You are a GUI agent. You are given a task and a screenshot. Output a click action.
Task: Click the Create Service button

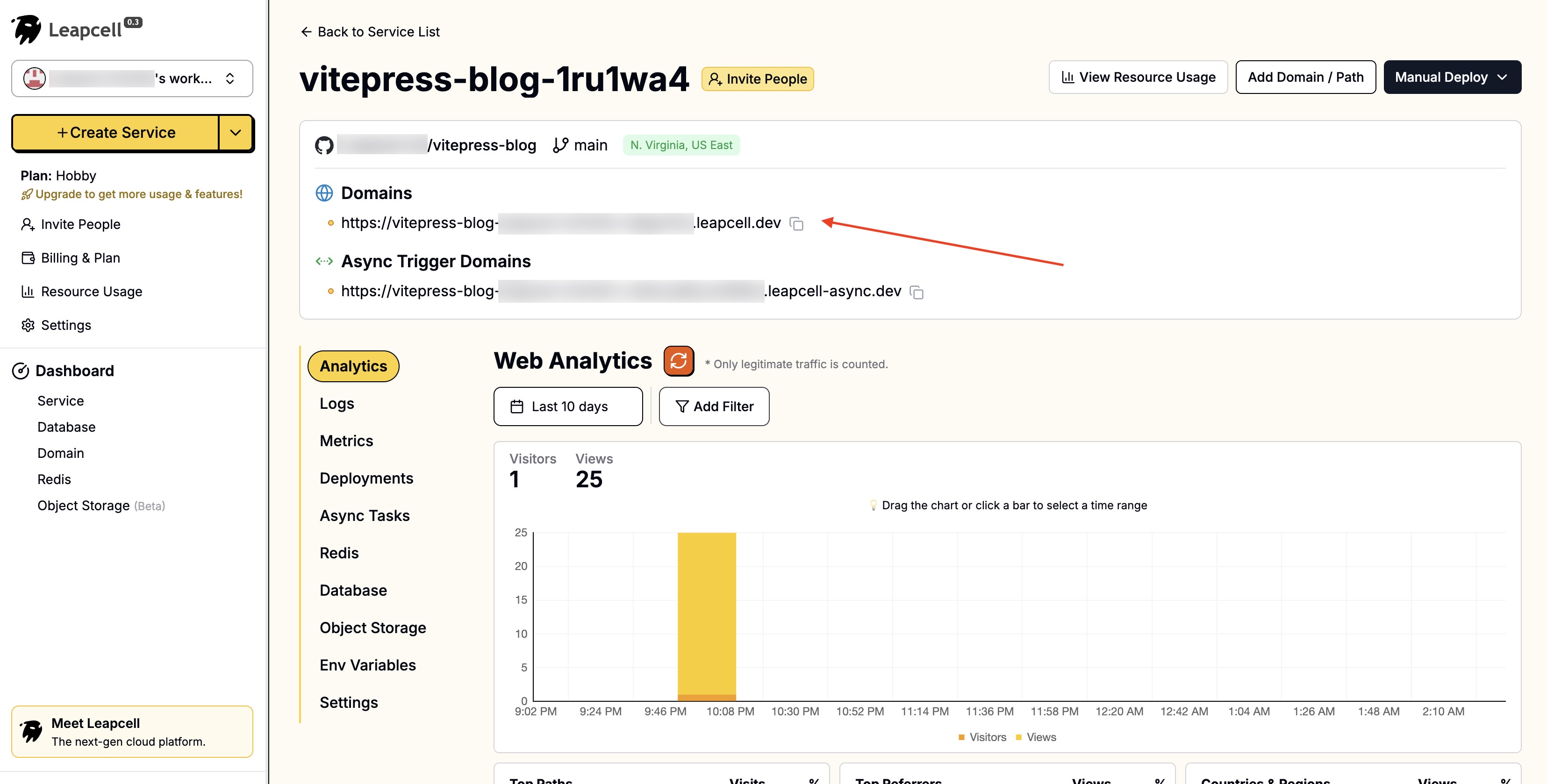[116, 132]
